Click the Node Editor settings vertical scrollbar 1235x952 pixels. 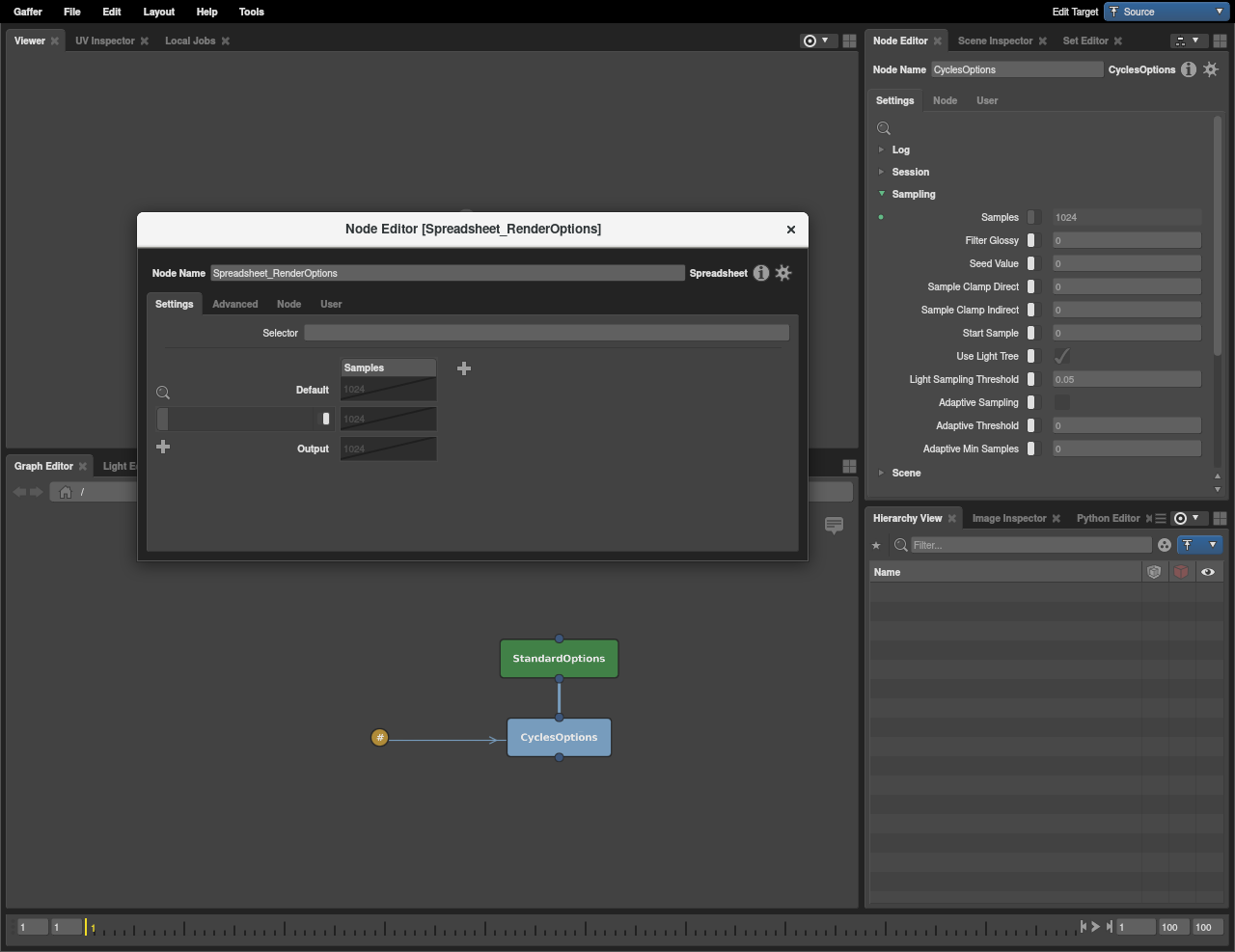[x=1218, y=236]
